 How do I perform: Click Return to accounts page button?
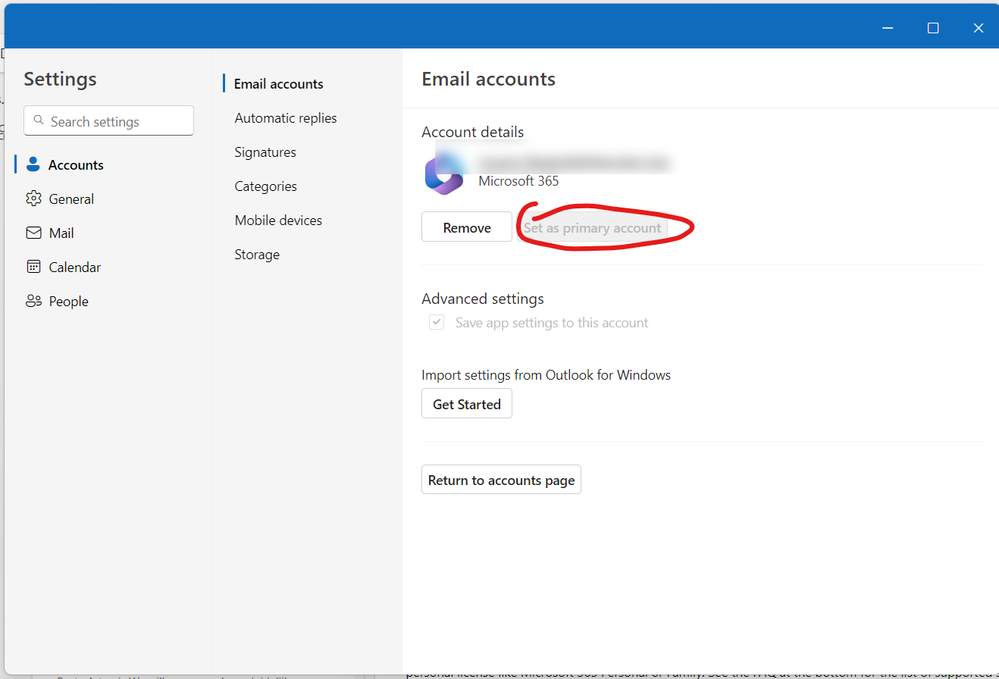[501, 480]
